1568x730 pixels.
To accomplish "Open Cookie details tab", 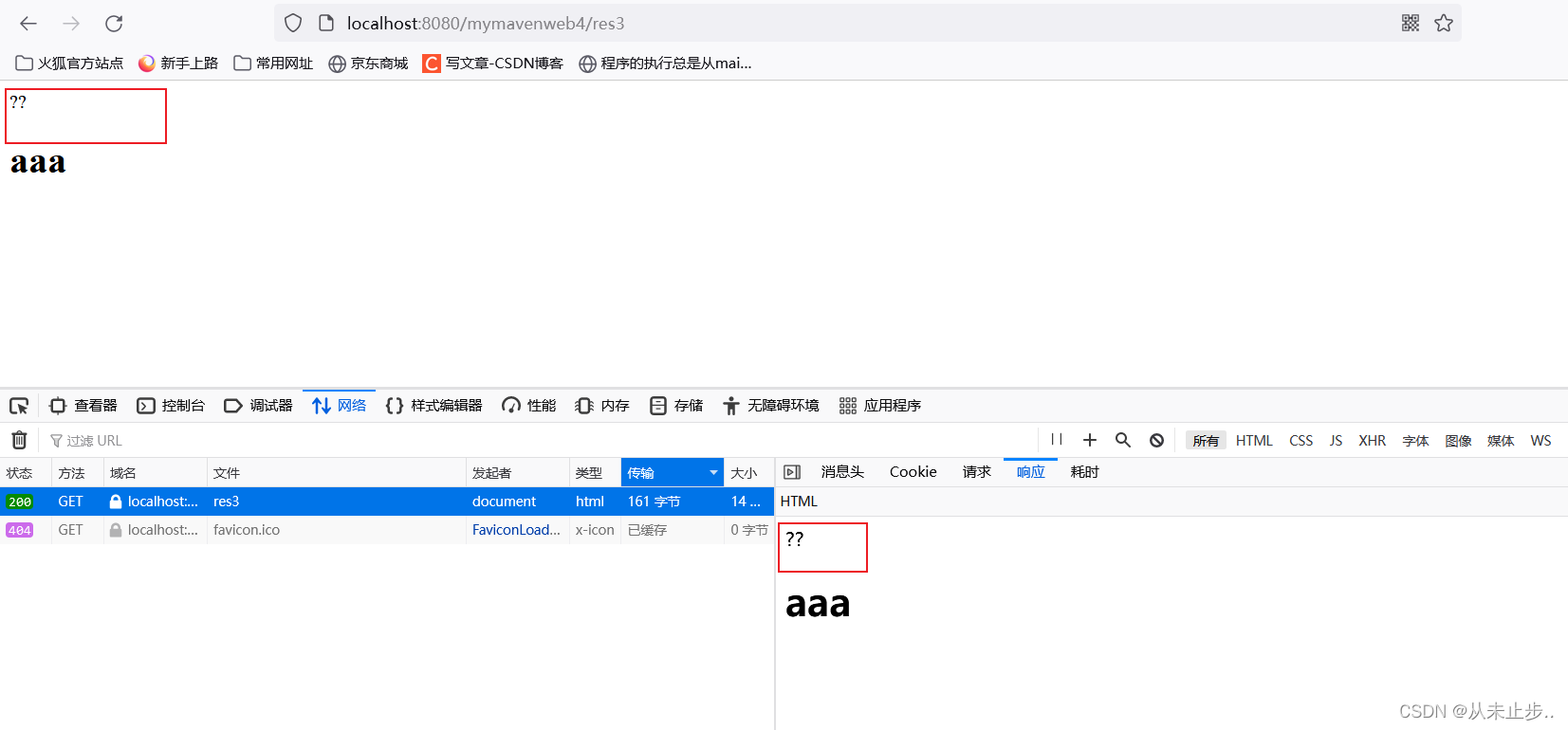I will click(913, 472).
